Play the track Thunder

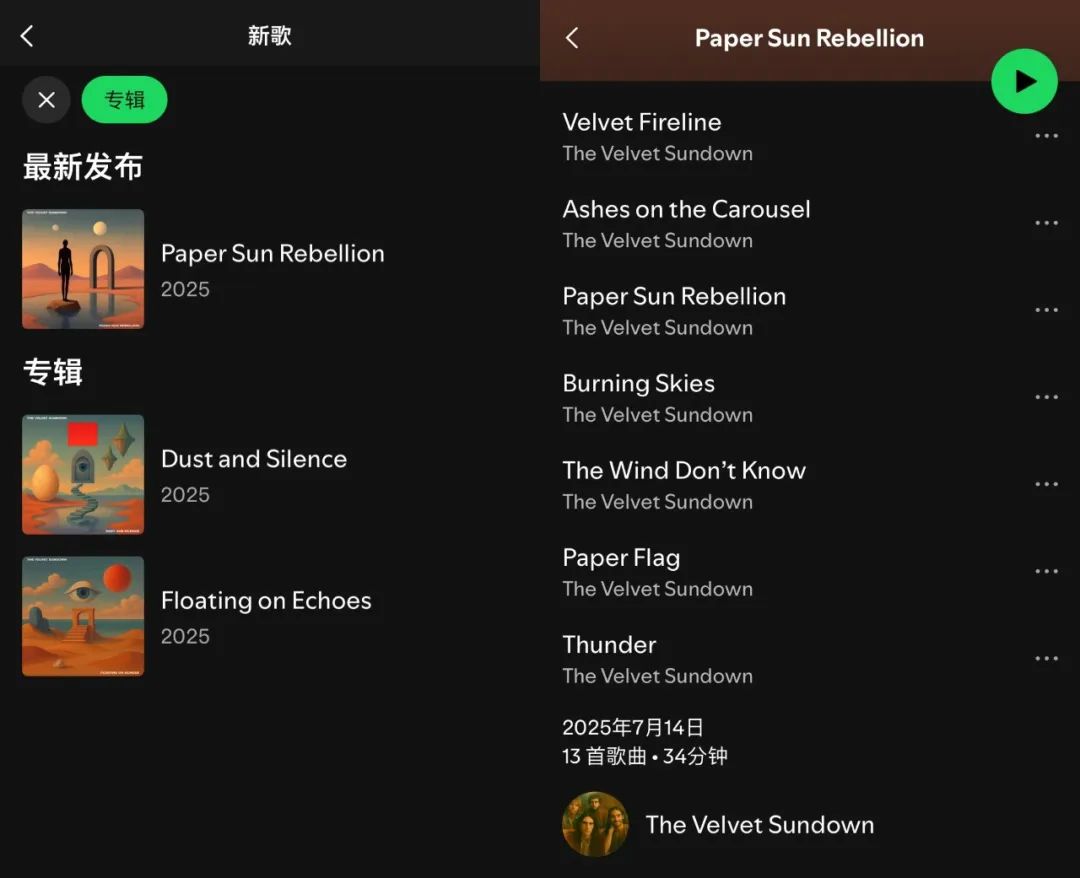(792, 659)
